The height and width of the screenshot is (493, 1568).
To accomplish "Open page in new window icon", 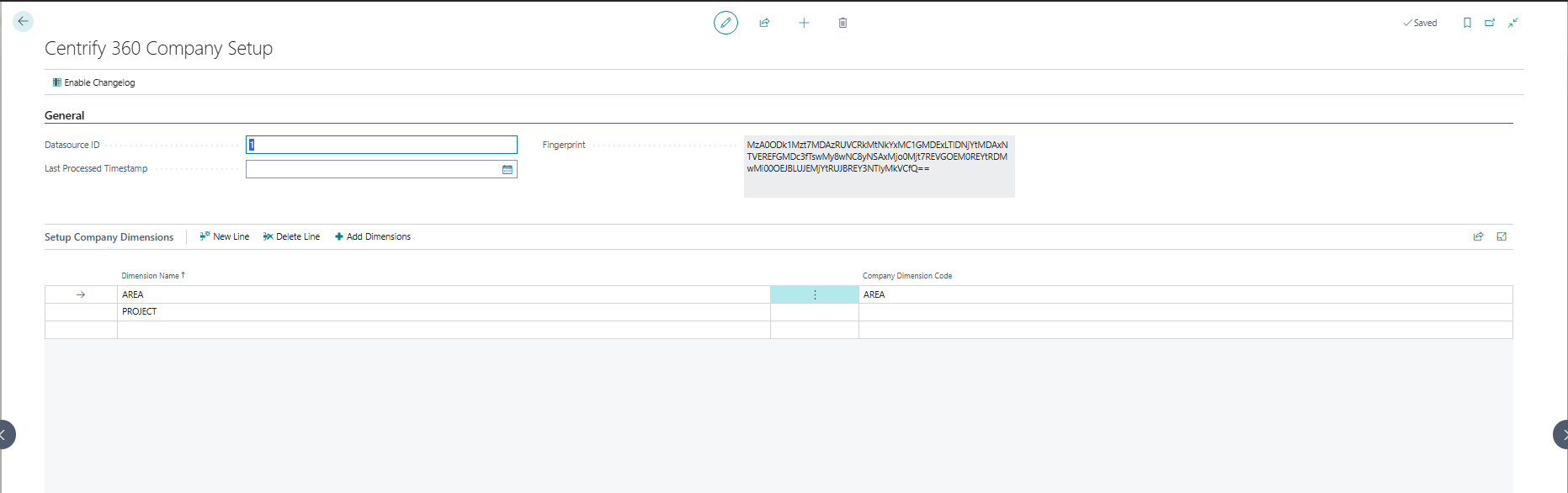I will tap(1490, 23).
